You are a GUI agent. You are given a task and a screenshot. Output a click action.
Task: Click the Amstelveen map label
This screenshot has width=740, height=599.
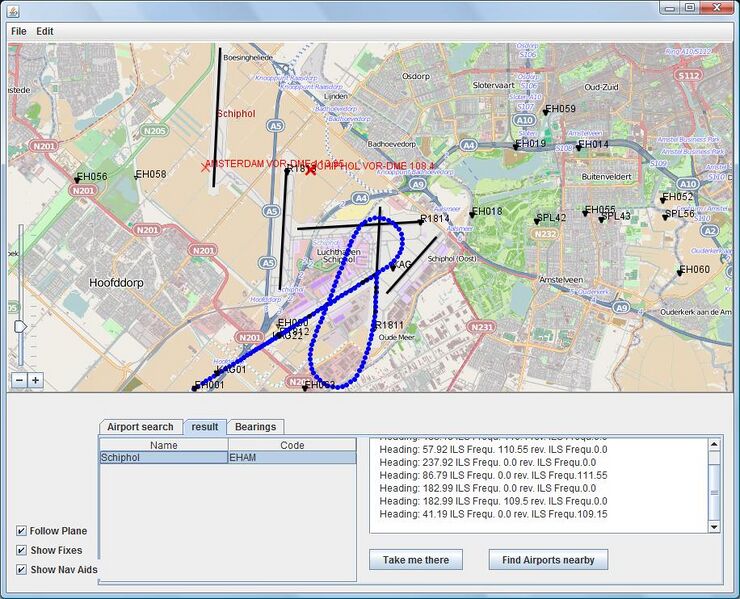click(x=561, y=279)
